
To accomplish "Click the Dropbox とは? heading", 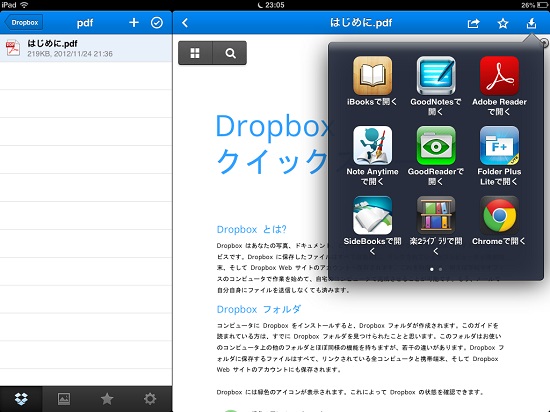I will (x=251, y=229).
